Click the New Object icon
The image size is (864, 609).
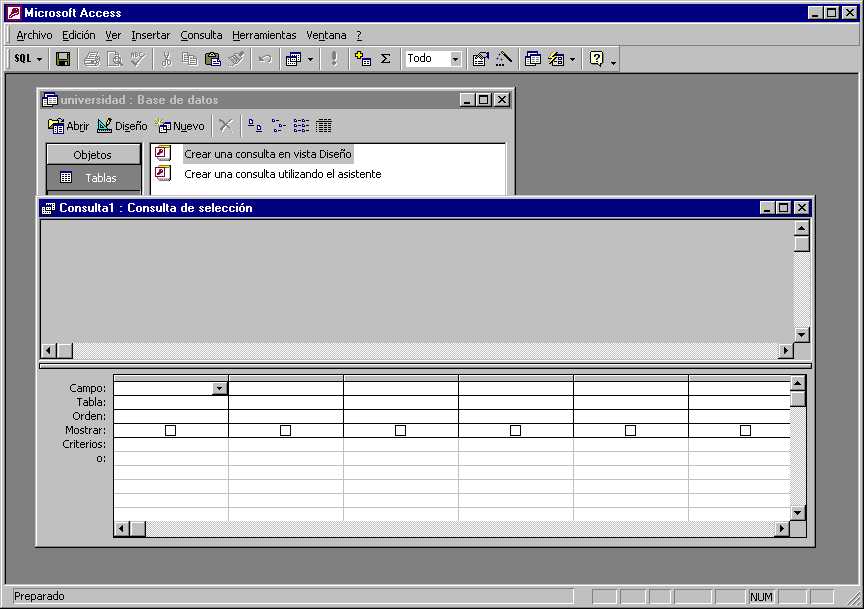click(557, 58)
